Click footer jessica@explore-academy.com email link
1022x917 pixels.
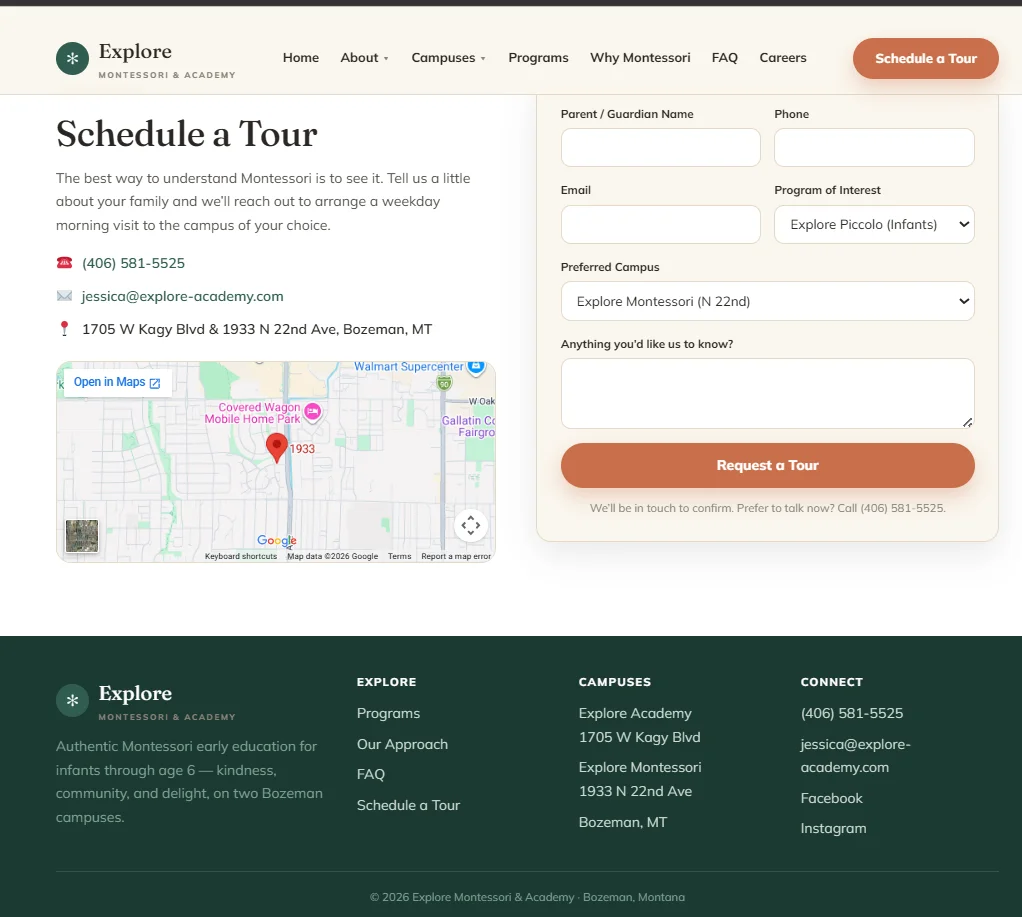tap(855, 755)
